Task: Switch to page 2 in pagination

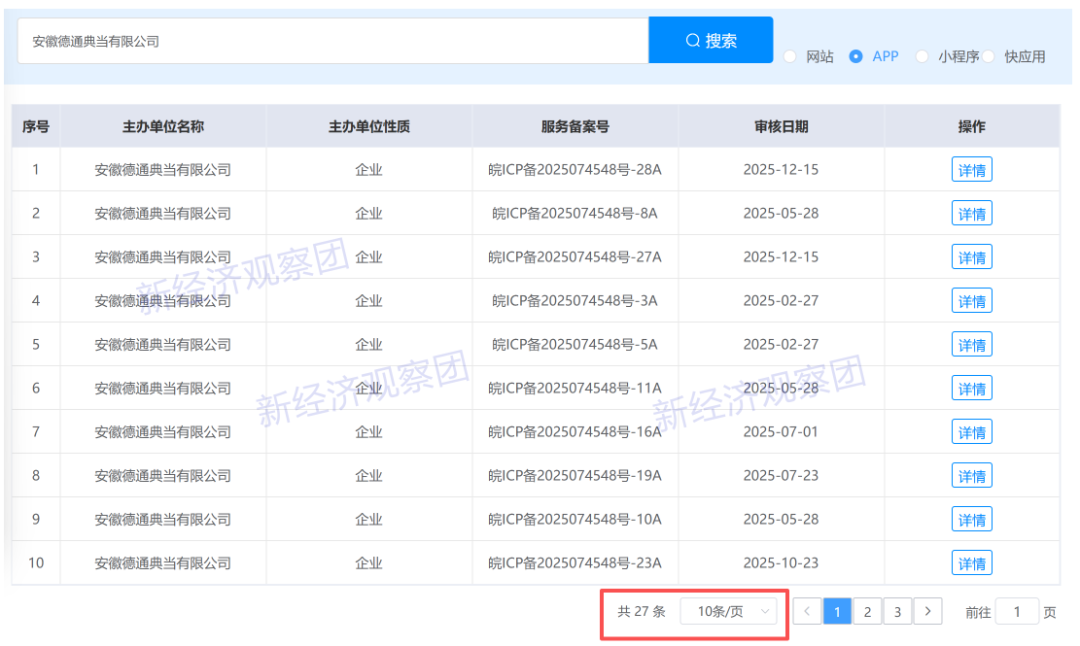Action: (x=867, y=612)
